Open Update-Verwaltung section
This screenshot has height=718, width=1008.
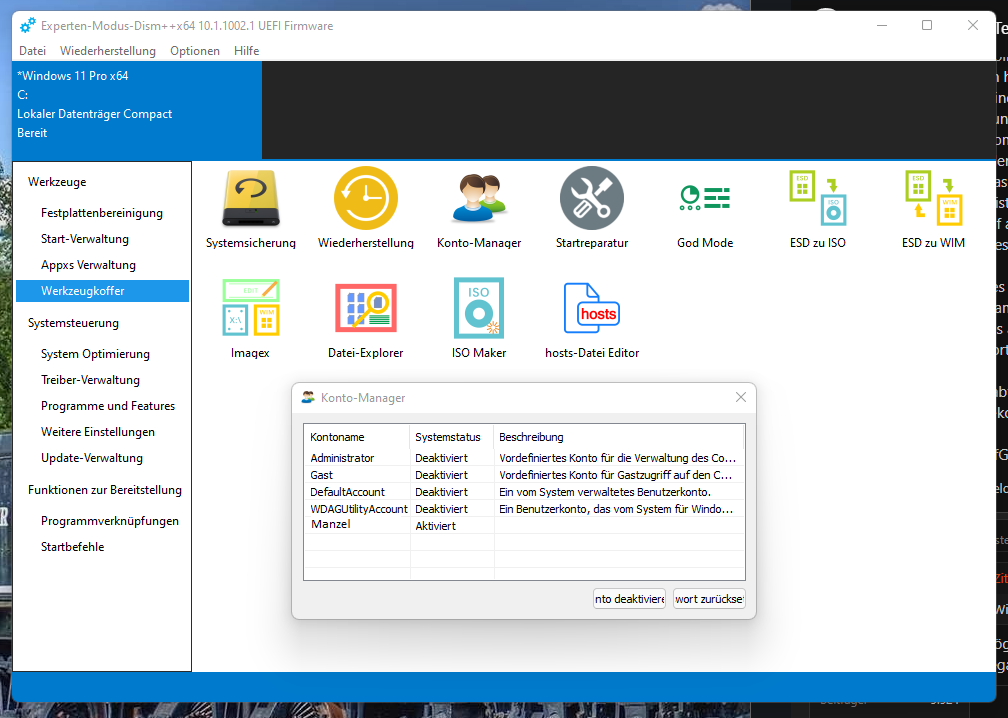click(102, 458)
